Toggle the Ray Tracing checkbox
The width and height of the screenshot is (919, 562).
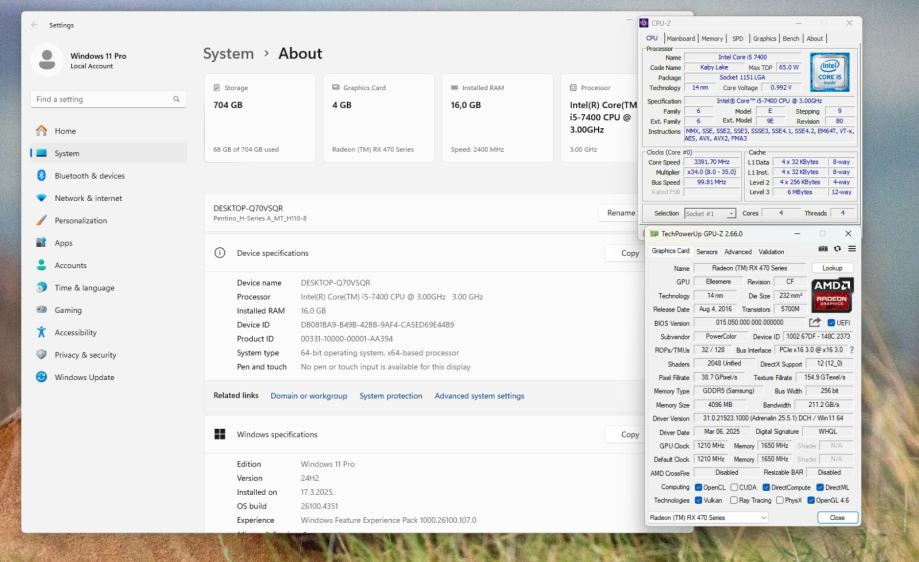click(736, 500)
